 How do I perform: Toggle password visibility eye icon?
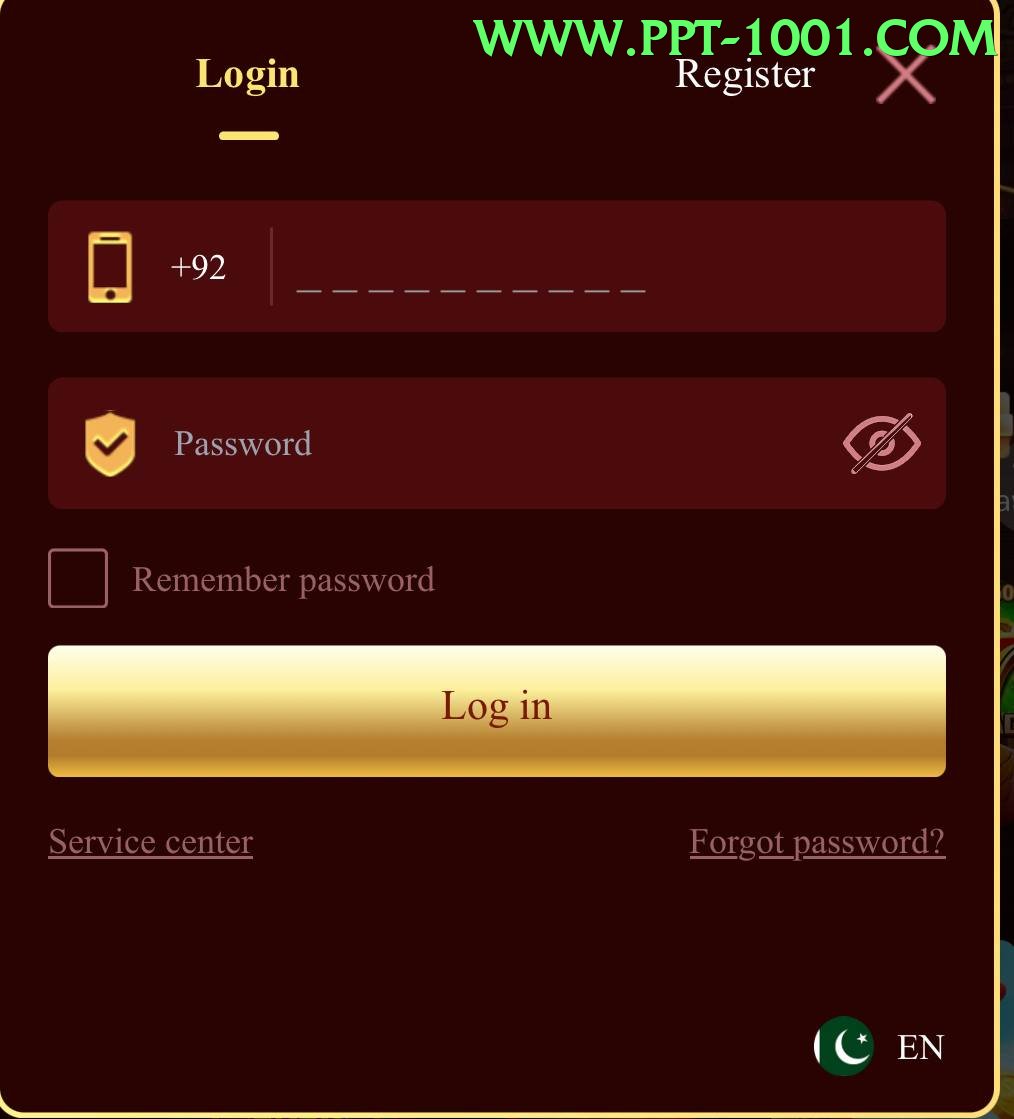pos(882,443)
